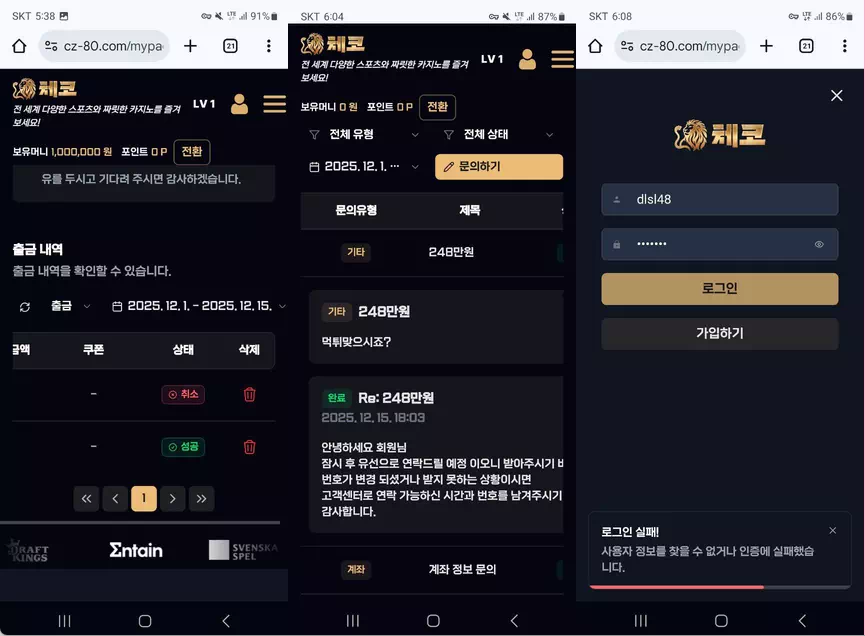Expand the 전체 유형 filter dropdown
This screenshot has width=865, height=636.
tap(365, 135)
